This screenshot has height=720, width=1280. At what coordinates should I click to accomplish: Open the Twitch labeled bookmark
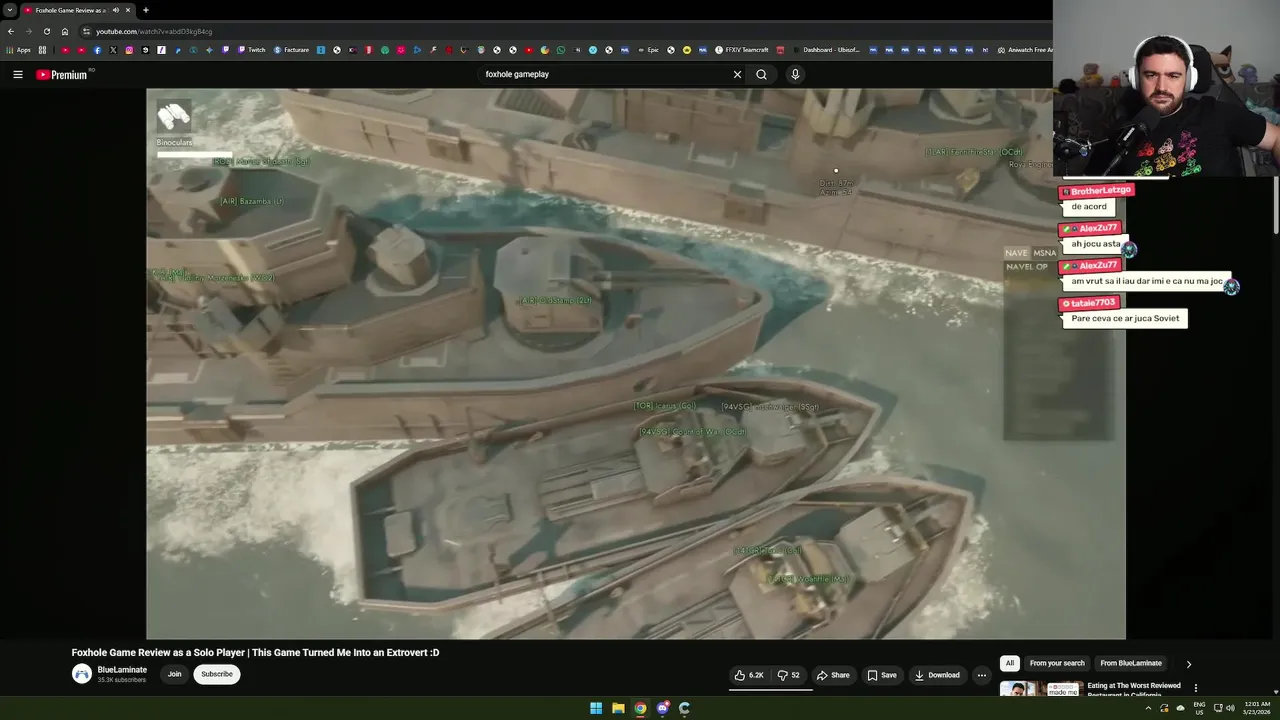point(252,50)
